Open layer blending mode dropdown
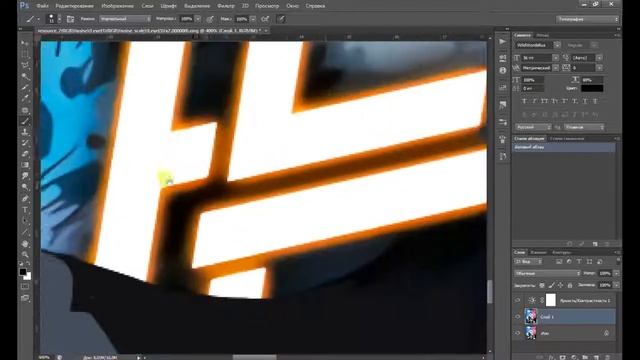This screenshot has width=640, height=360. click(547, 273)
